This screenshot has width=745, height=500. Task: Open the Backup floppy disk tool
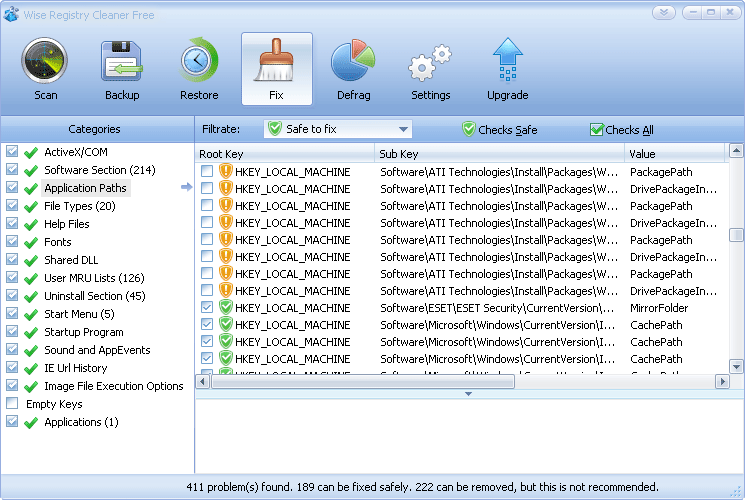[122, 61]
